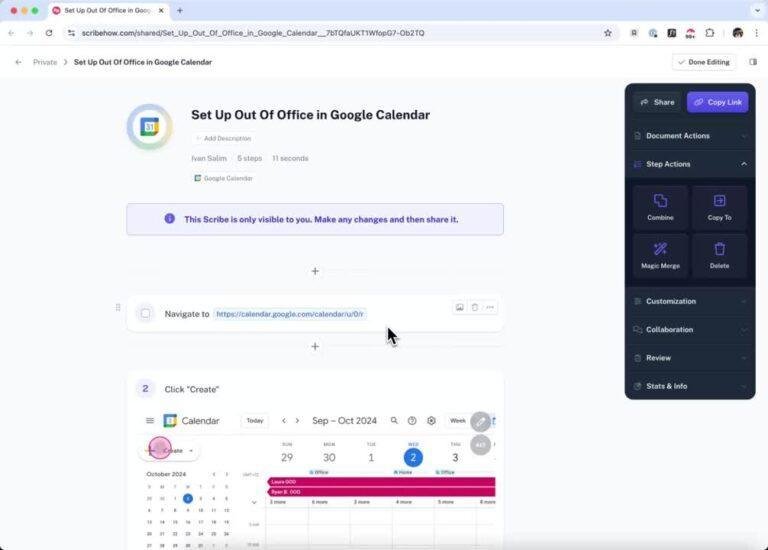768x550 pixels.
Task: Expand the Customization section
Action: pyautogui.click(x=690, y=301)
